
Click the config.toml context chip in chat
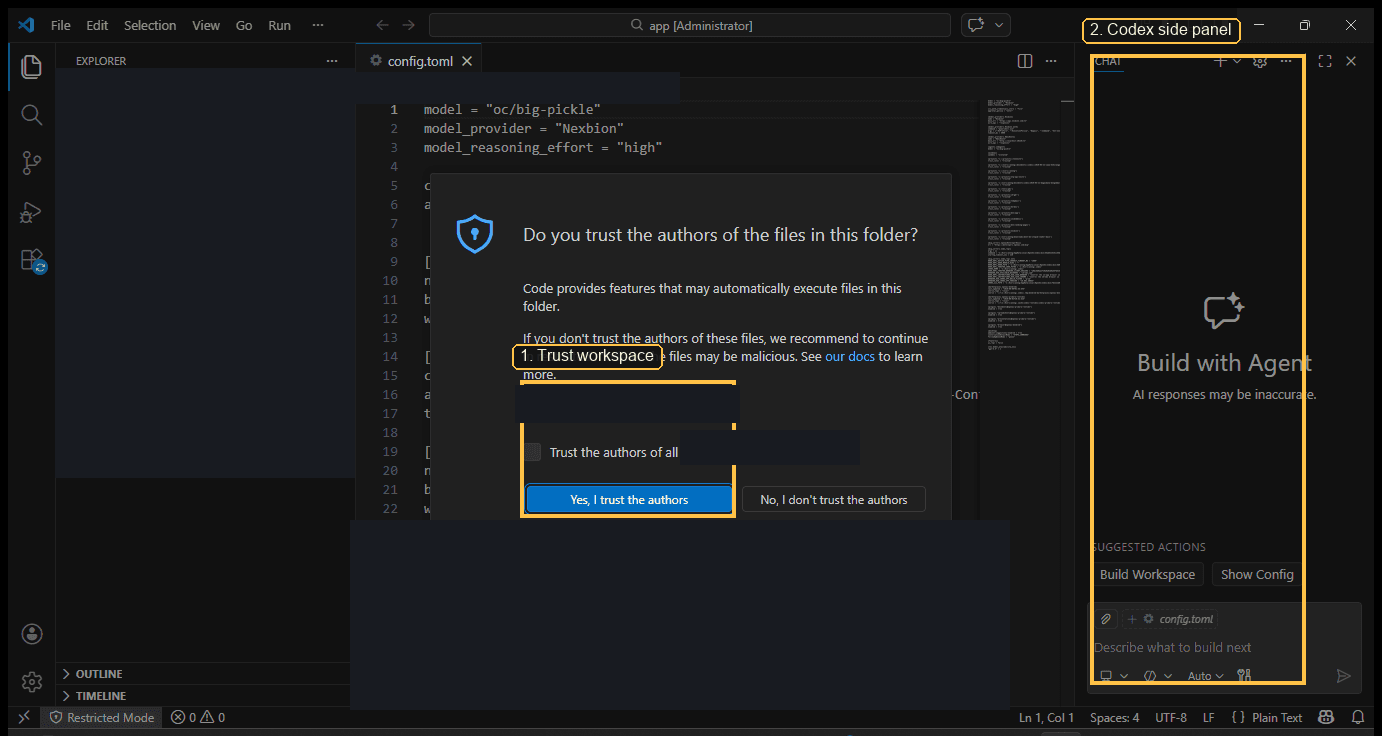click(1170, 619)
